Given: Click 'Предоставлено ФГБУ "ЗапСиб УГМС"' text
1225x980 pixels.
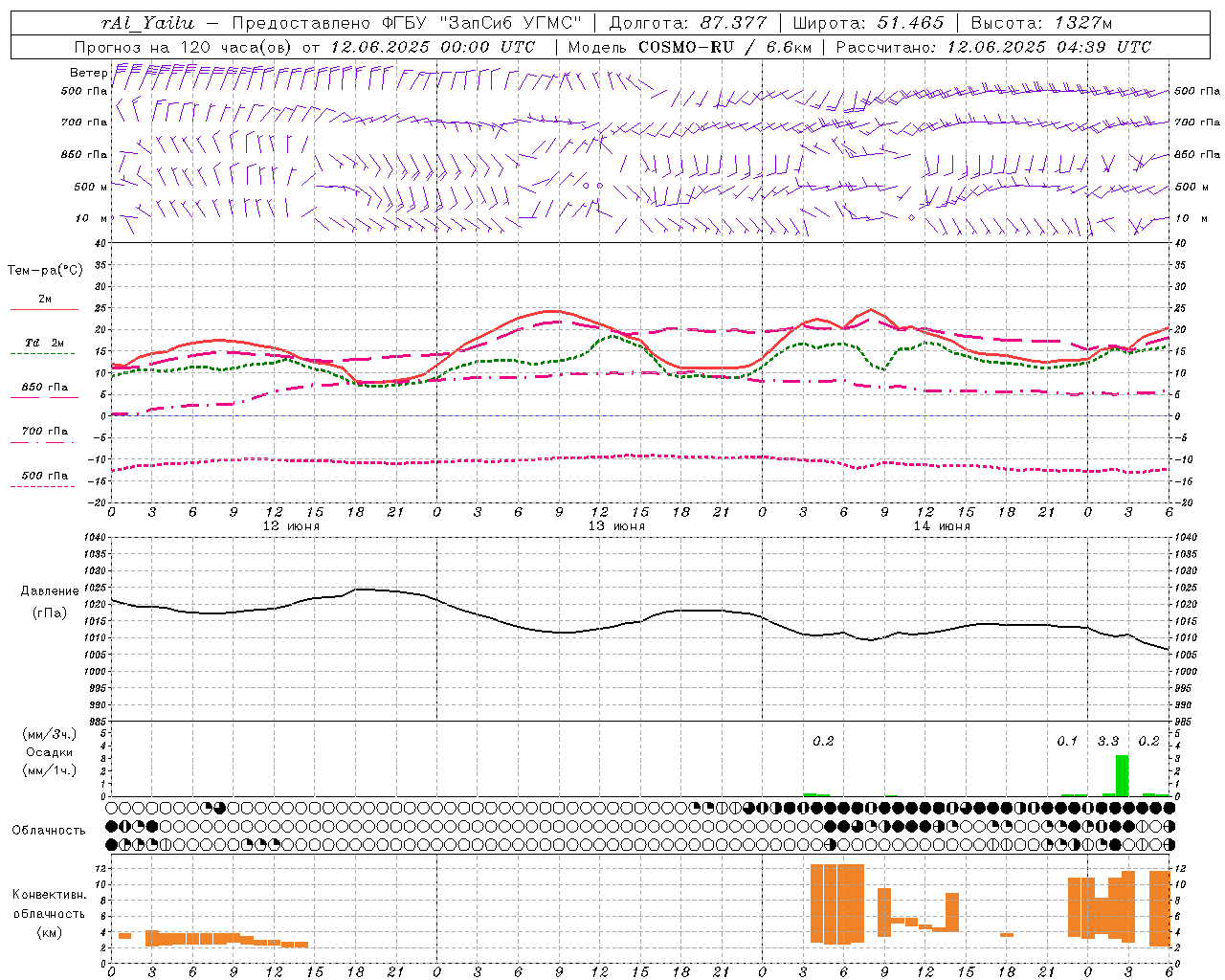Looking at the screenshot, I should [x=407, y=23].
